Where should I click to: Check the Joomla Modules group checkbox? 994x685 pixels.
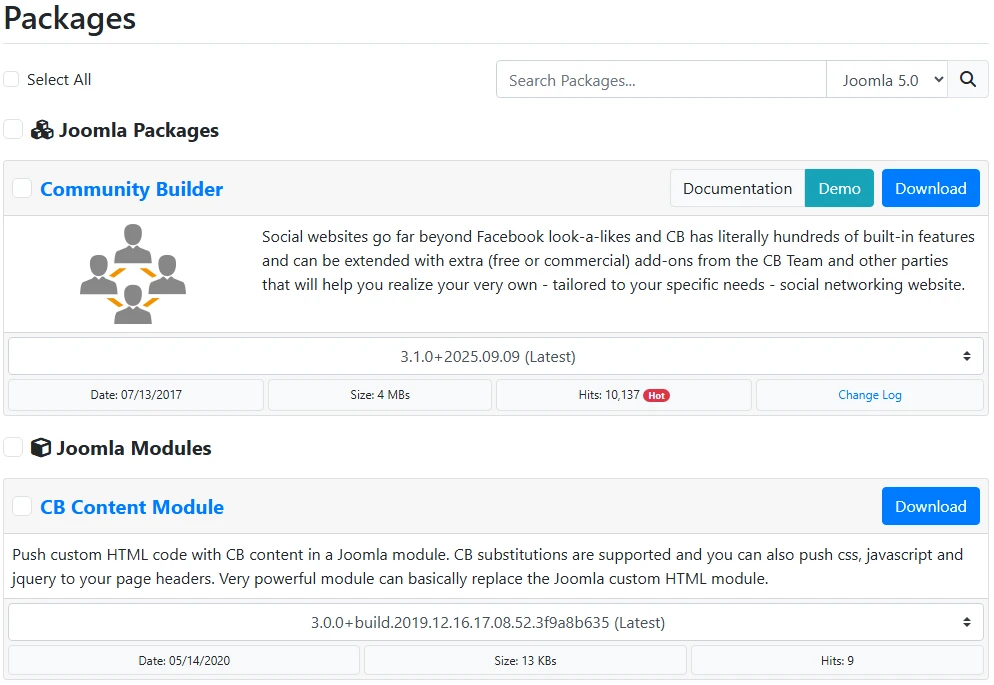pyautogui.click(x=13, y=447)
